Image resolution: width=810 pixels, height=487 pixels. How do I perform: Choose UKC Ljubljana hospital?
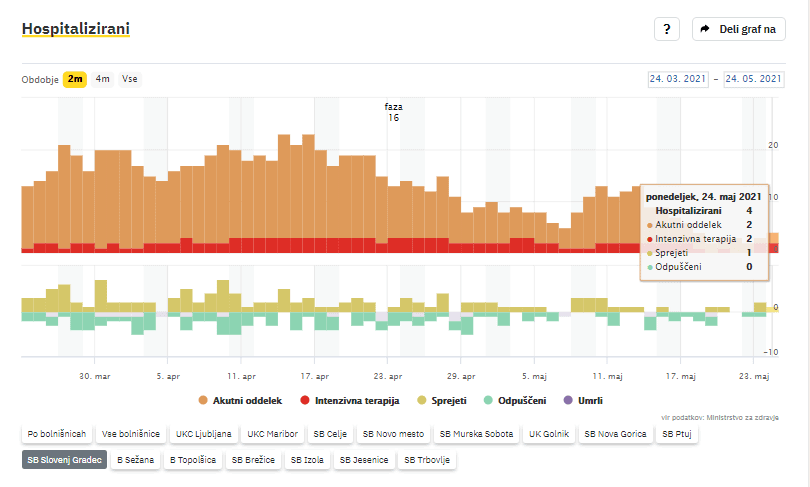click(x=204, y=434)
